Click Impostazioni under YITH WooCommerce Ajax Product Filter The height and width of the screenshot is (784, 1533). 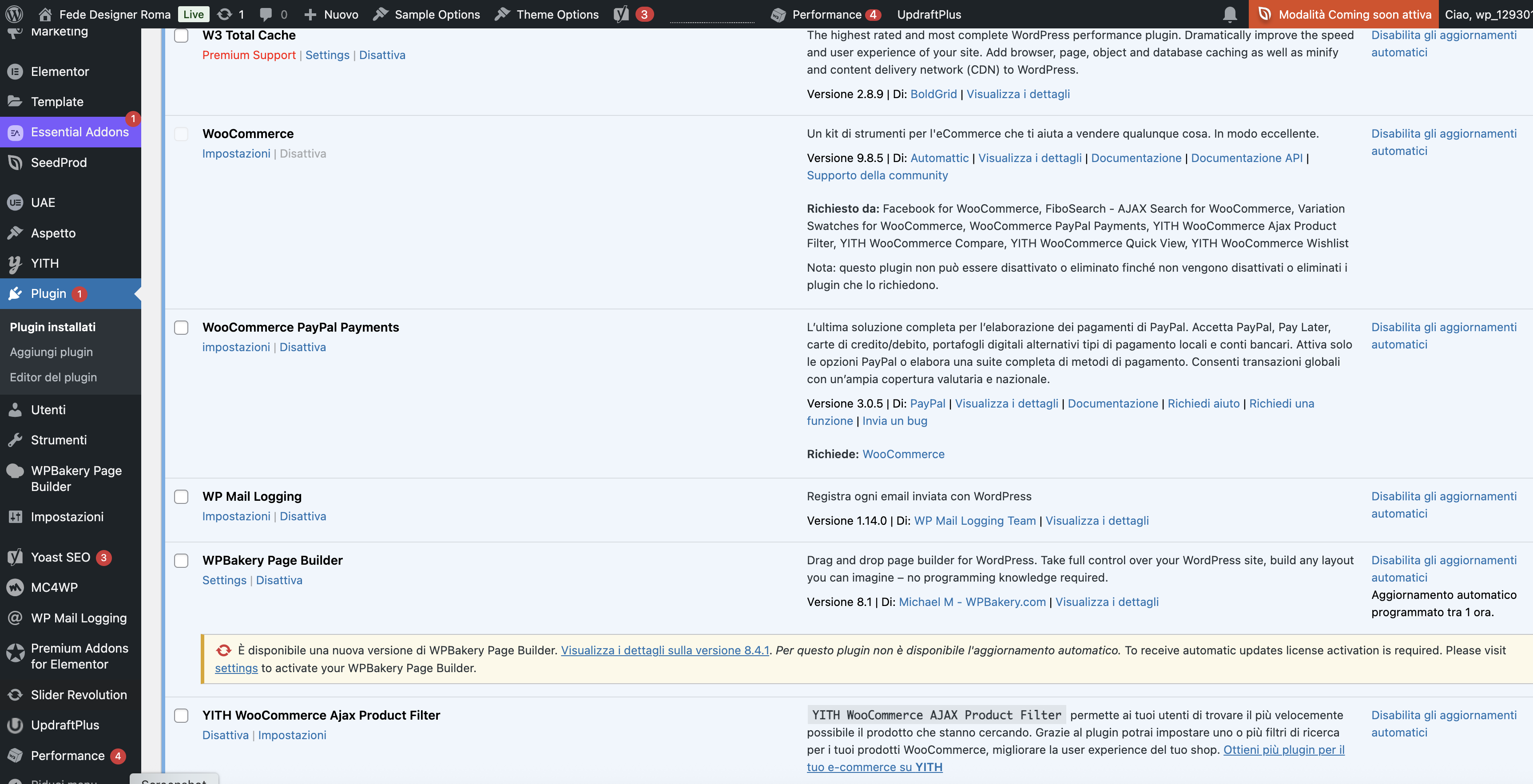point(292,735)
